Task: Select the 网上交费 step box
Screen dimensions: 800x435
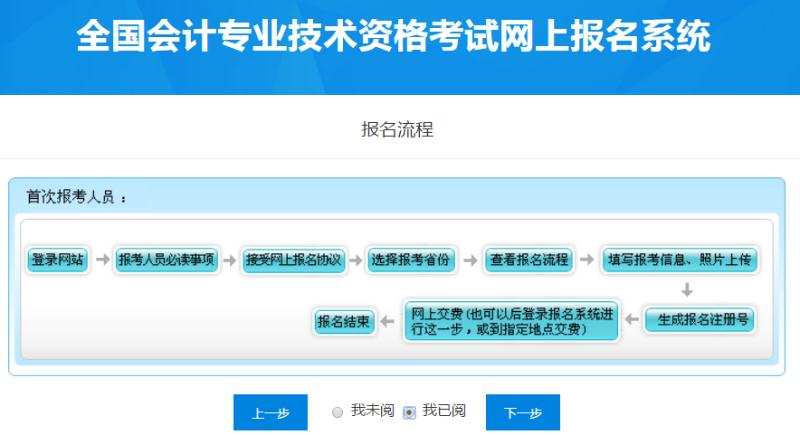Action: point(511,320)
